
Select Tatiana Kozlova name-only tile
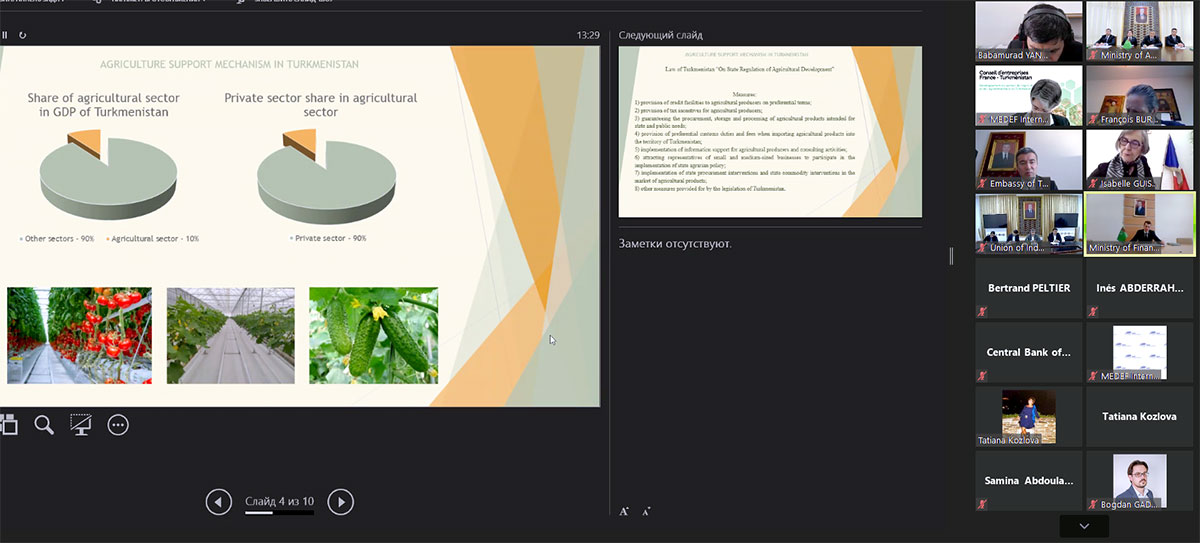pyautogui.click(x=1139, y=416)
